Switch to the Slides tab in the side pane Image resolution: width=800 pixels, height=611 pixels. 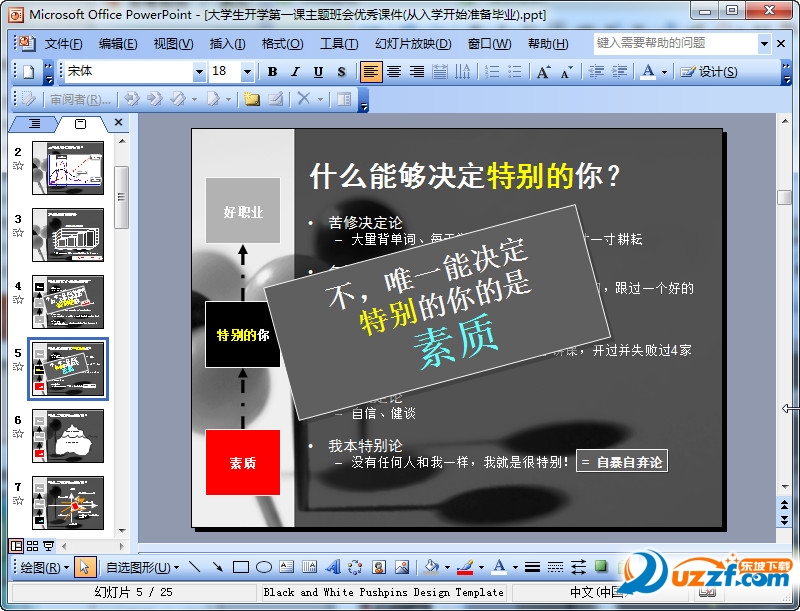[x=80, y=123]
